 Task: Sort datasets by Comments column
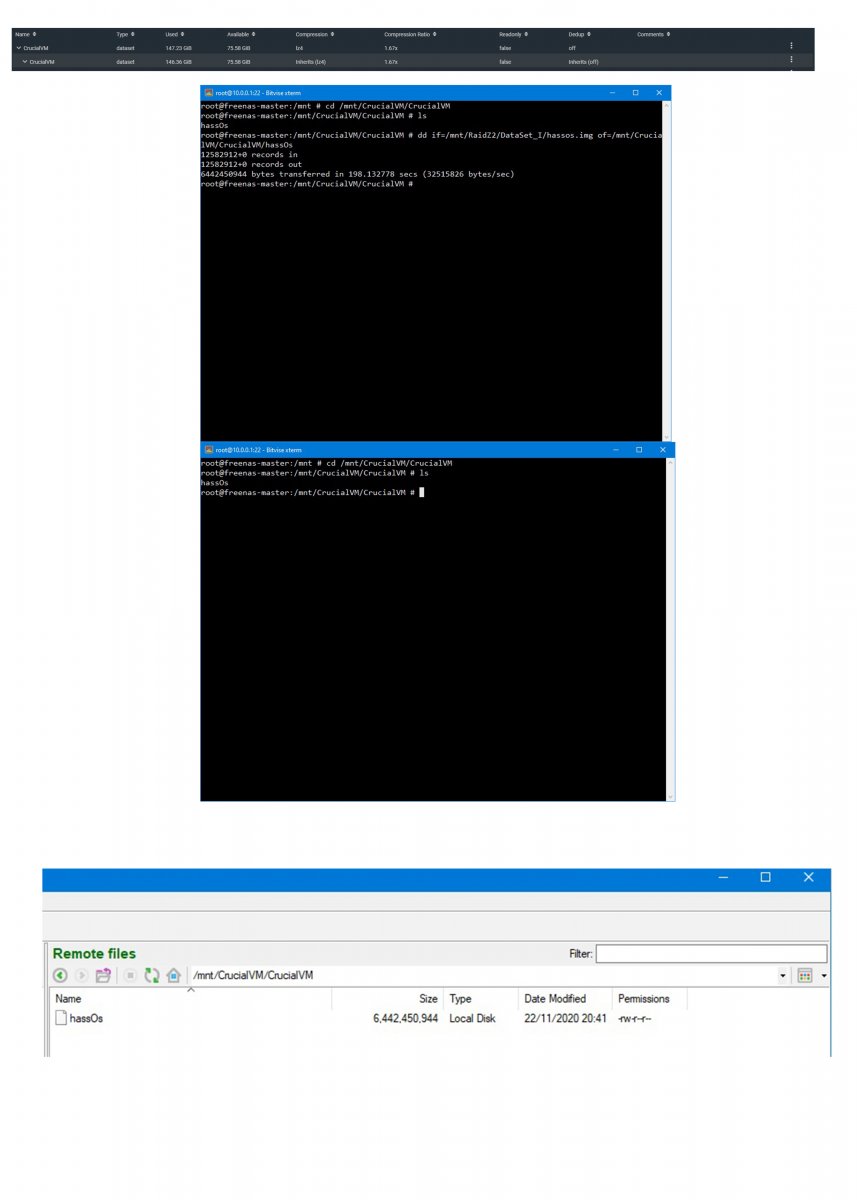point(653,34)
